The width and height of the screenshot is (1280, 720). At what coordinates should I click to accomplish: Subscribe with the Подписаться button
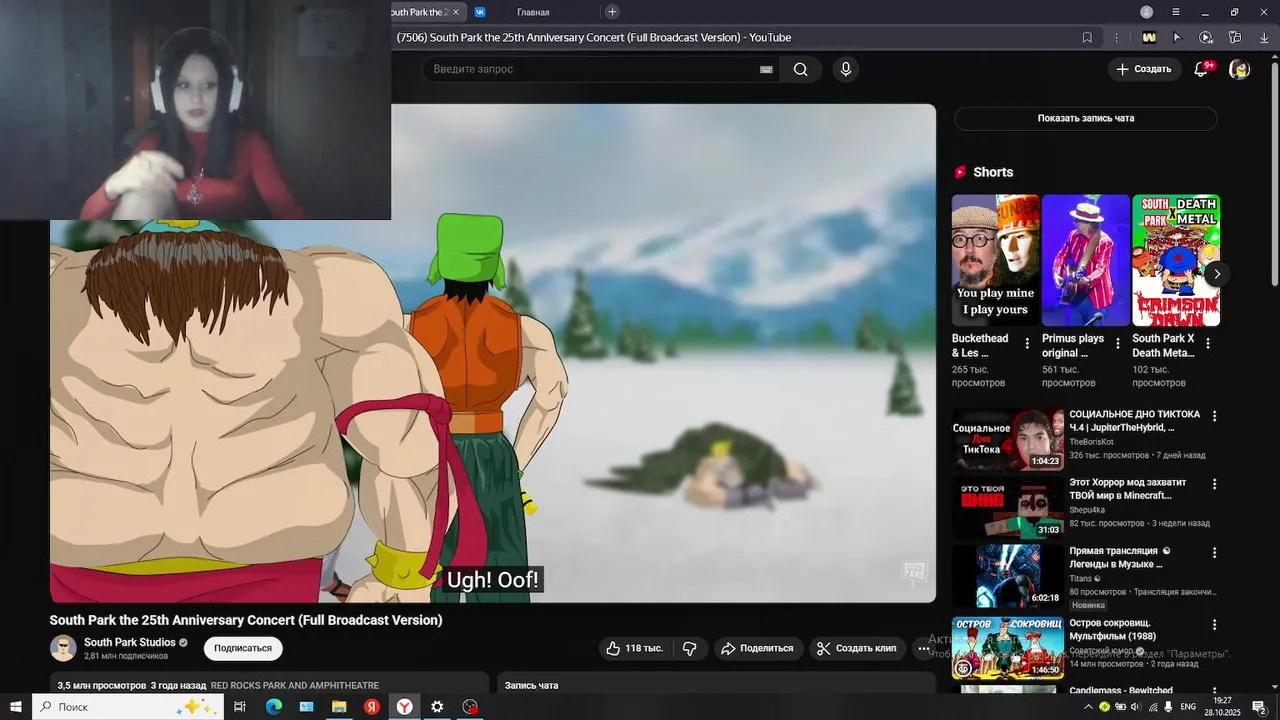click(x=243, y=648)
